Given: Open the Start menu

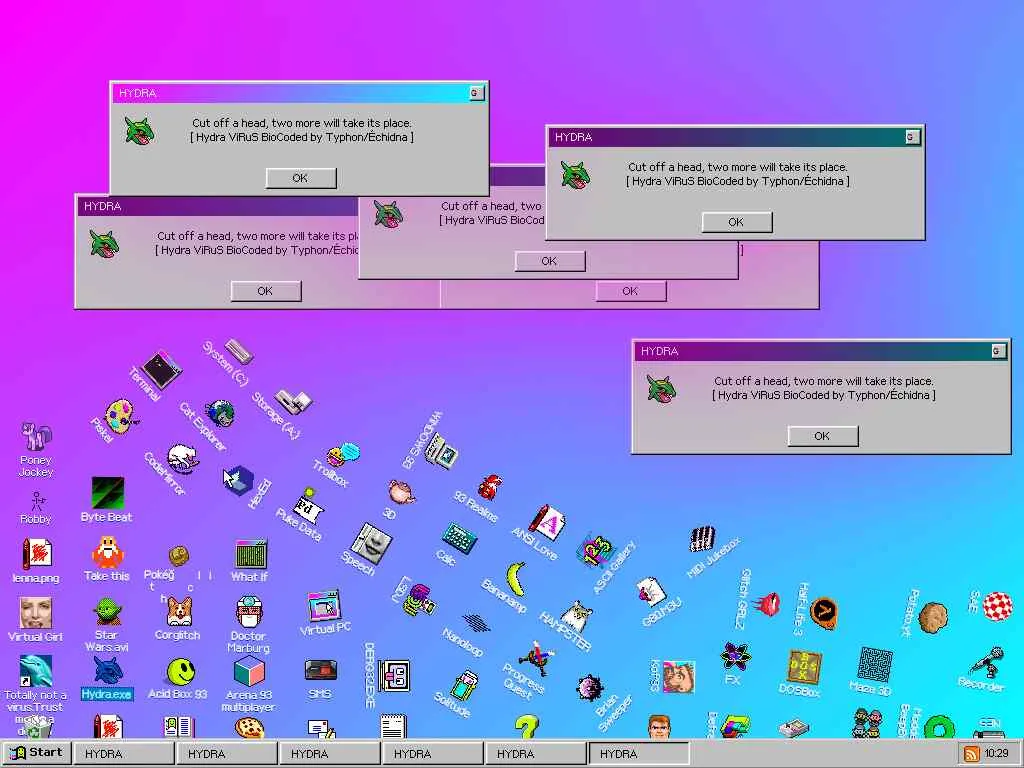Looking at the screenshot, I should click(37, 753).
